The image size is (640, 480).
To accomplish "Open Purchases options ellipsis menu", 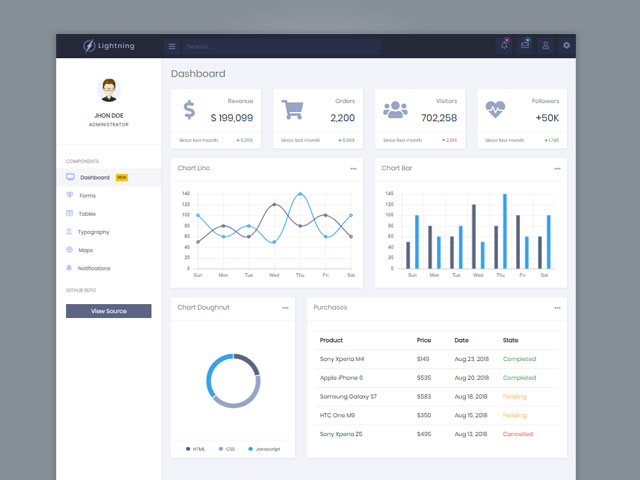I will (557, 308).
